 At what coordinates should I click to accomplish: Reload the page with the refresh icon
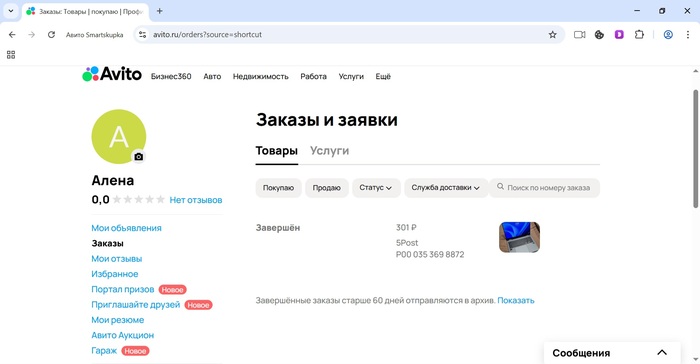click(x=51, y=34)
